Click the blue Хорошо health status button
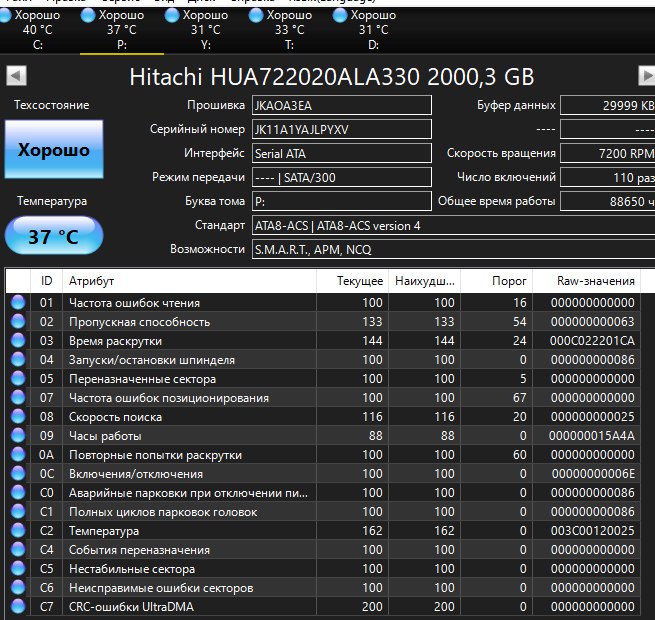The image size is (655, 620). coord(54,149)
